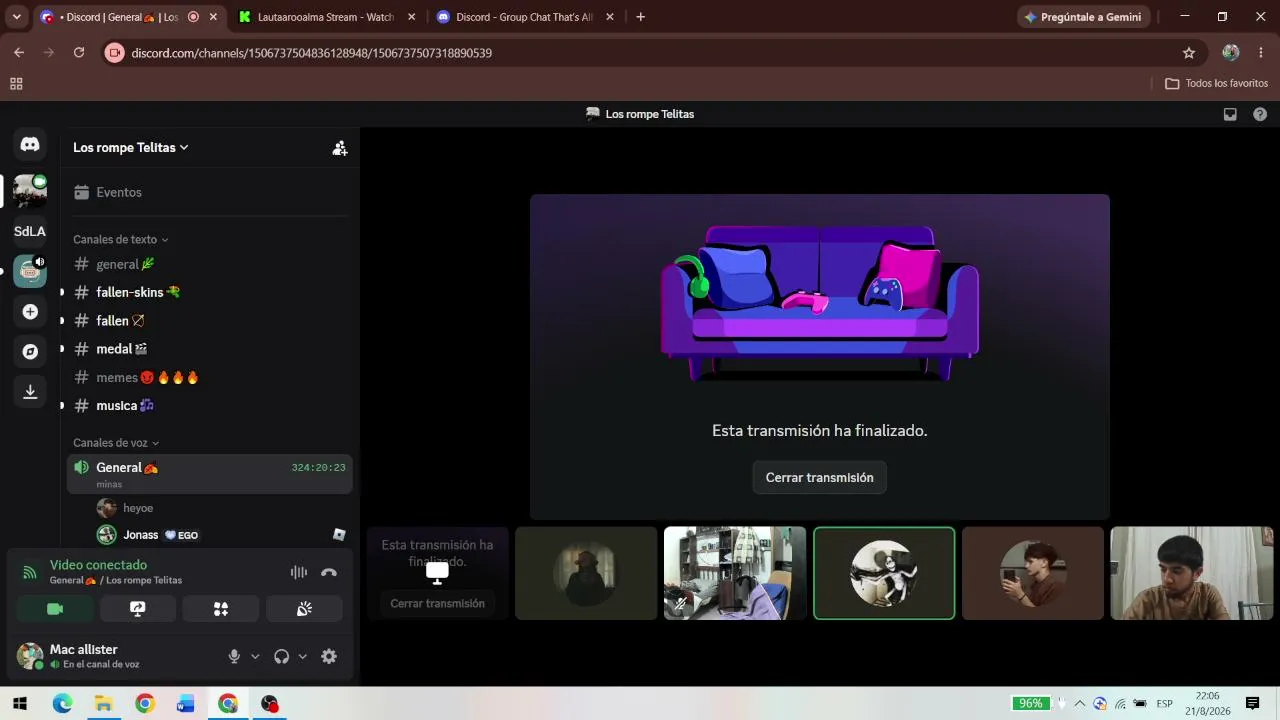Viewport: 1280px width, 720px height.
Task: Open the general text channel
Action: click(210, 265)
